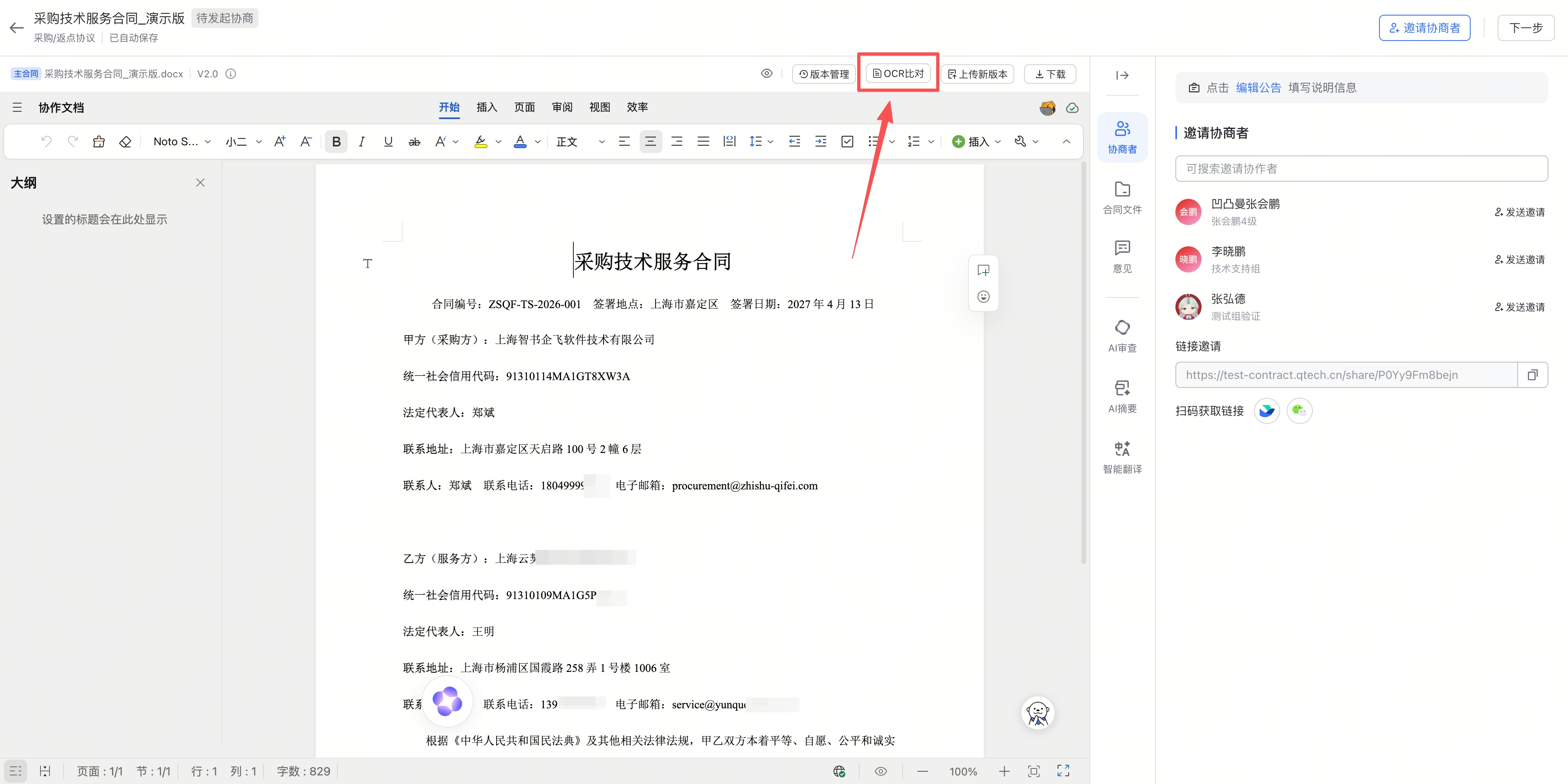Image resolution: width=1568 pixels, height=784 pixels.
Task: Apply highlight color marker
Action: click(481, 142)
